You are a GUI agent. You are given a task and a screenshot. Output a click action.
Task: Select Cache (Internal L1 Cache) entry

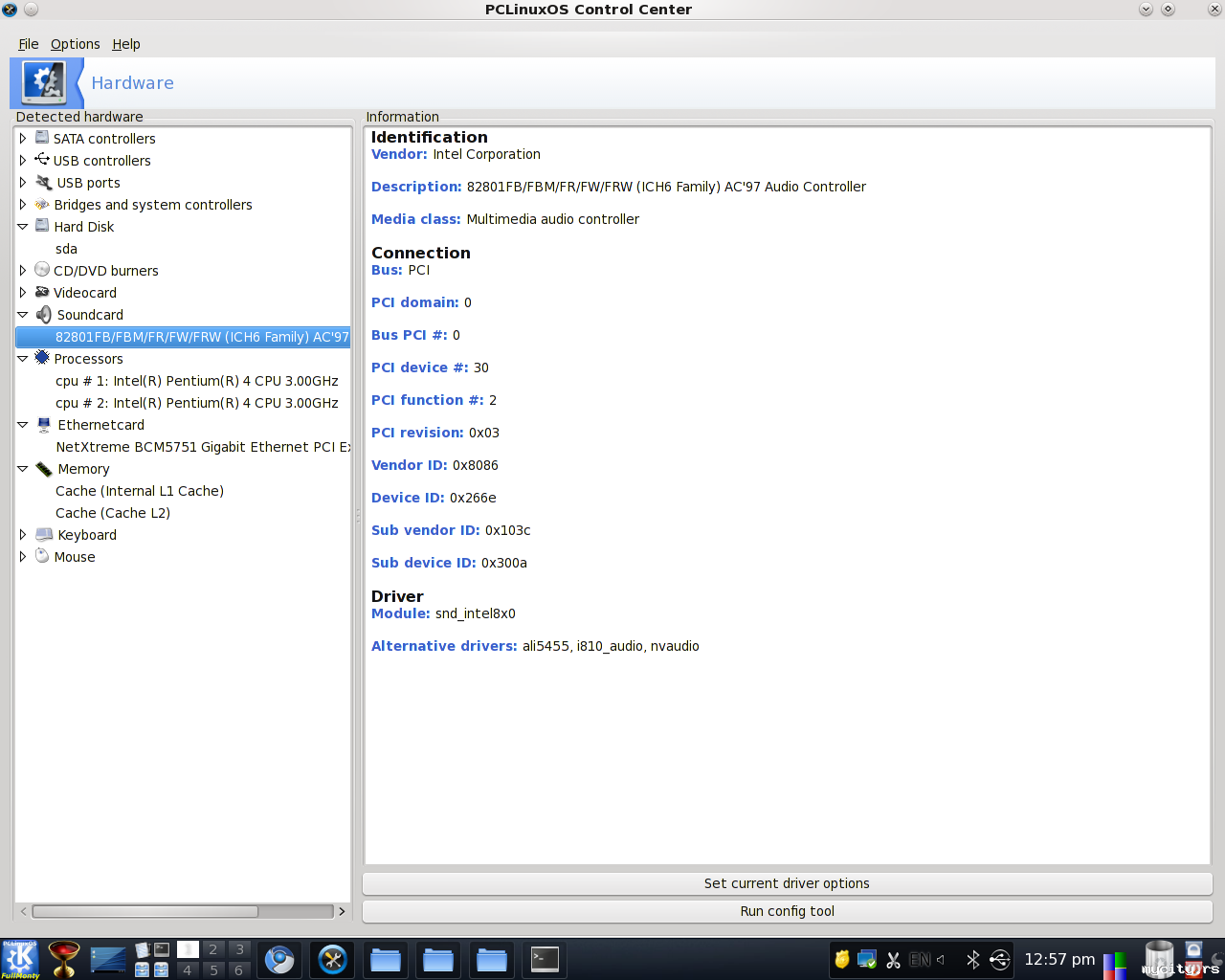click(x=140, y=491)
